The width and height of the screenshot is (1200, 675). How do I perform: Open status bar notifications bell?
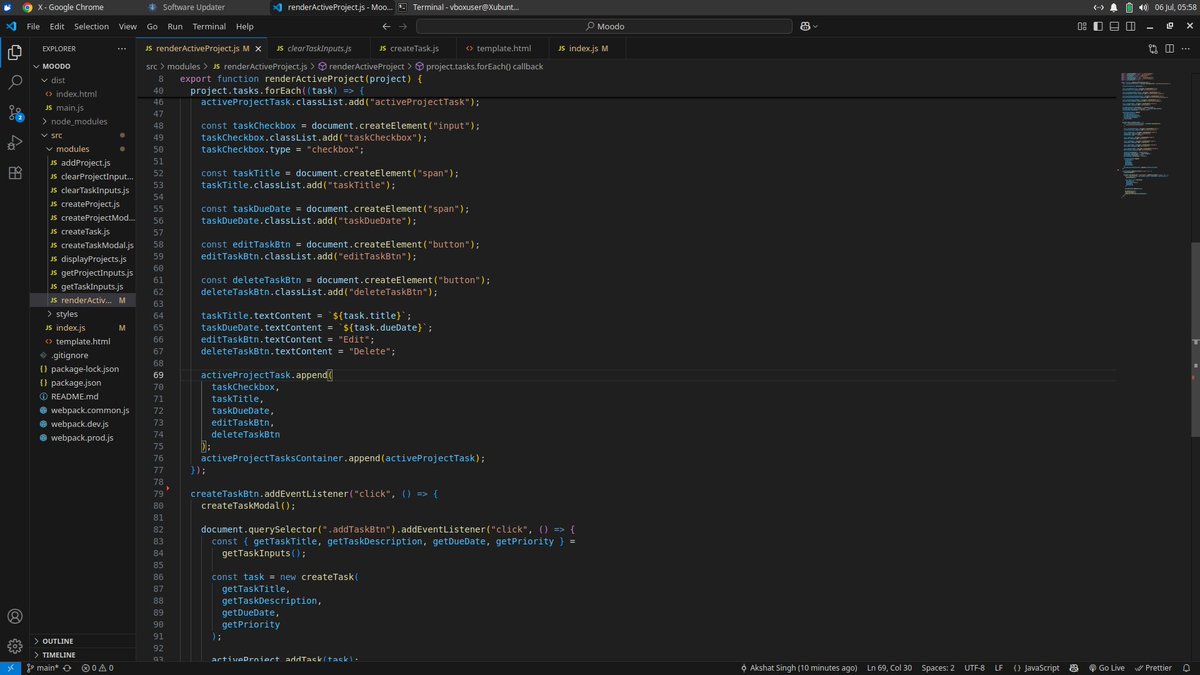[1187, 667]
